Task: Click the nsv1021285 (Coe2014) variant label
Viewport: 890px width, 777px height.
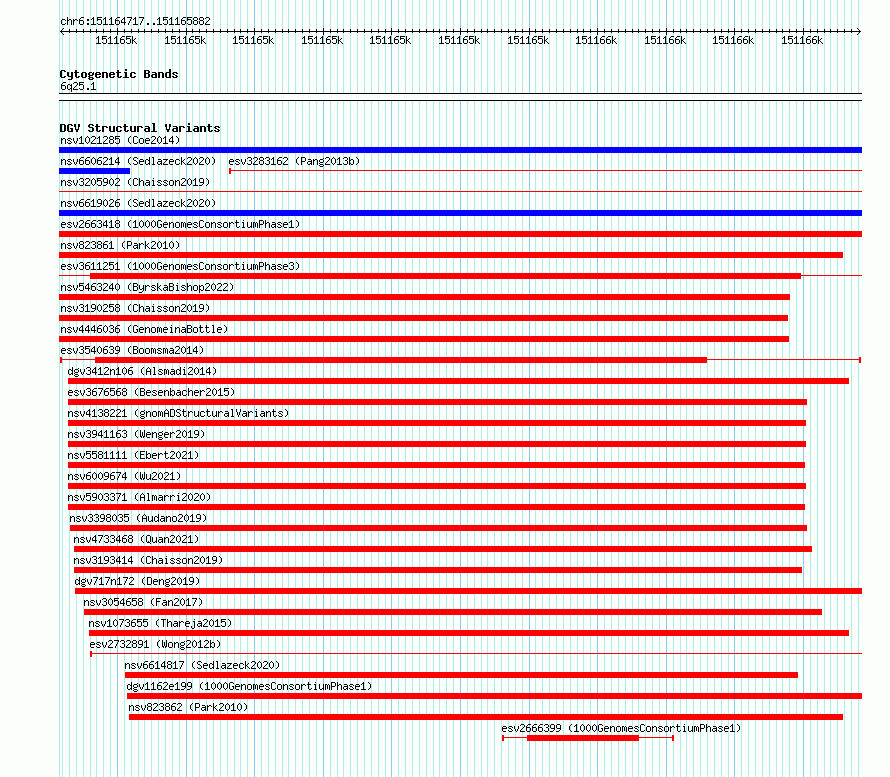Action: tap(120, 140)
